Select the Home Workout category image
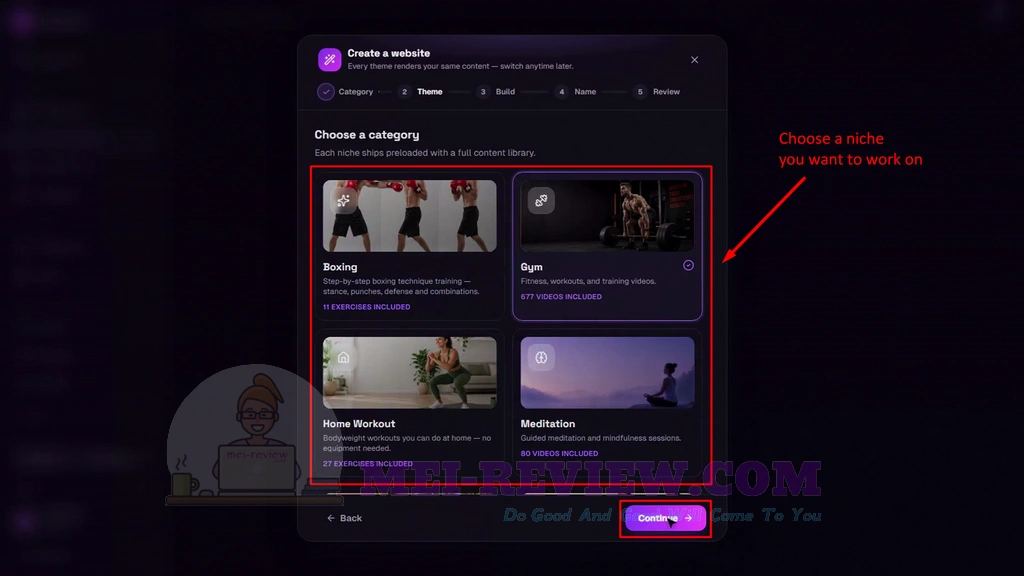This screenshot has height=576, width=1024. tap(409, 373)
